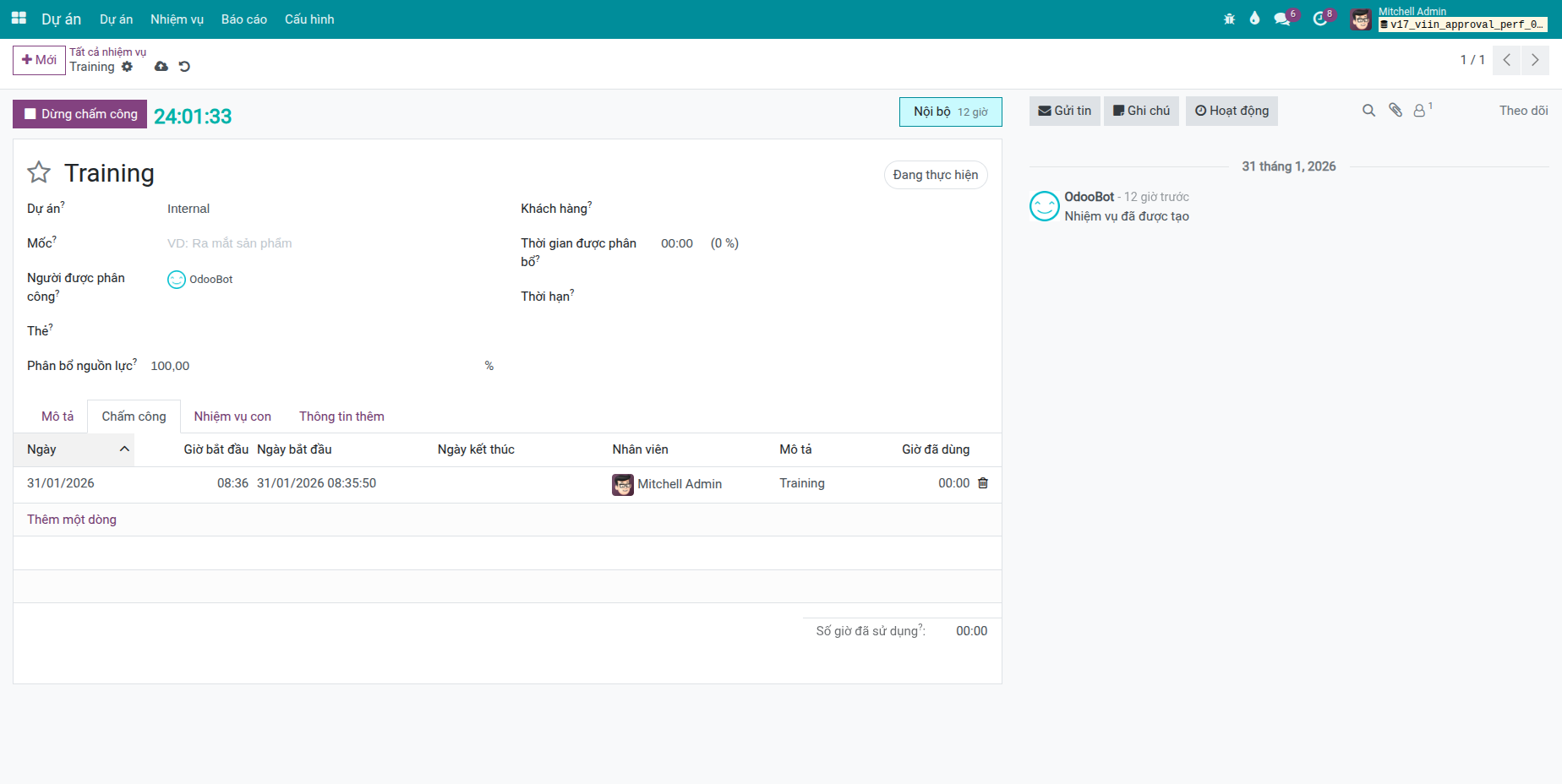This screenshot has width=1562, height=784.
Task: Toggle followers list with the person icon
Action: click(x=1420, y=110)
